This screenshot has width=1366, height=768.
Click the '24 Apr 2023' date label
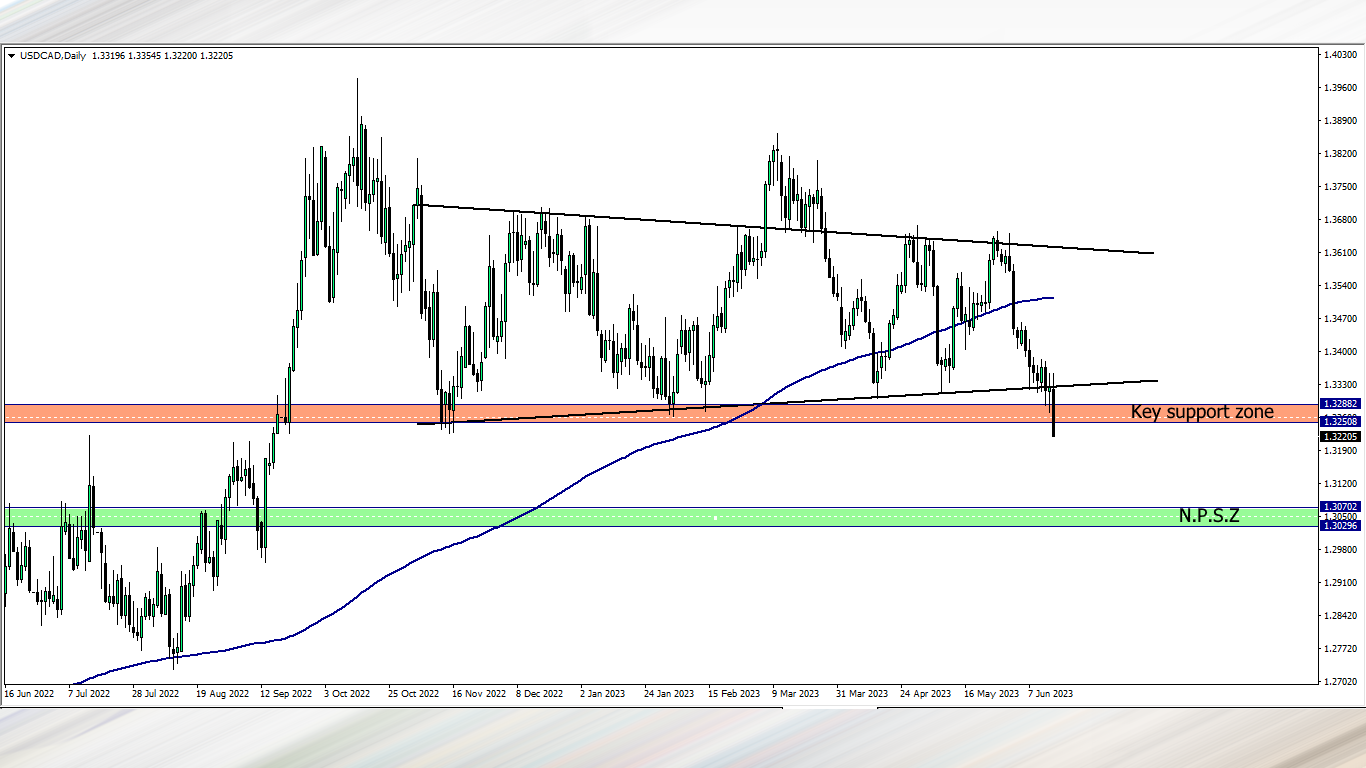(x=925, y=692)
